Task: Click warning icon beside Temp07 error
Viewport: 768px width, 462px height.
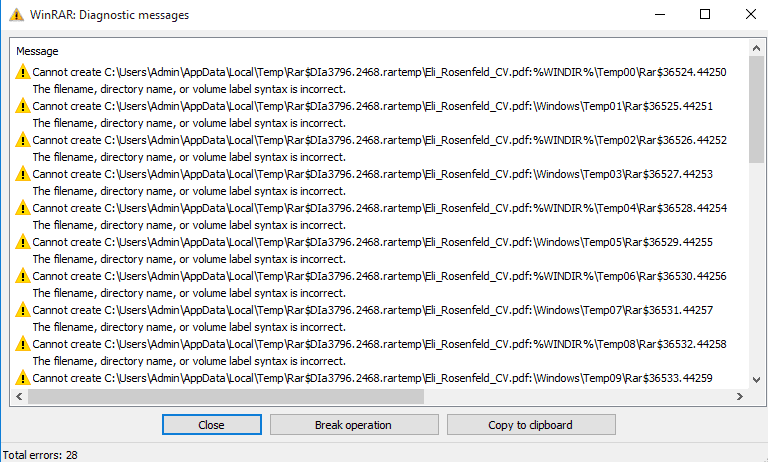Action: 23,310
